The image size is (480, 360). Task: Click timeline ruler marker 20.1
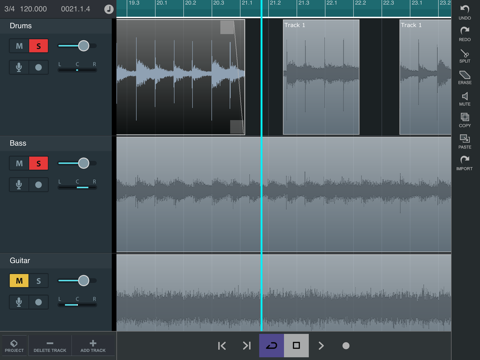click(x=162, y=3)
